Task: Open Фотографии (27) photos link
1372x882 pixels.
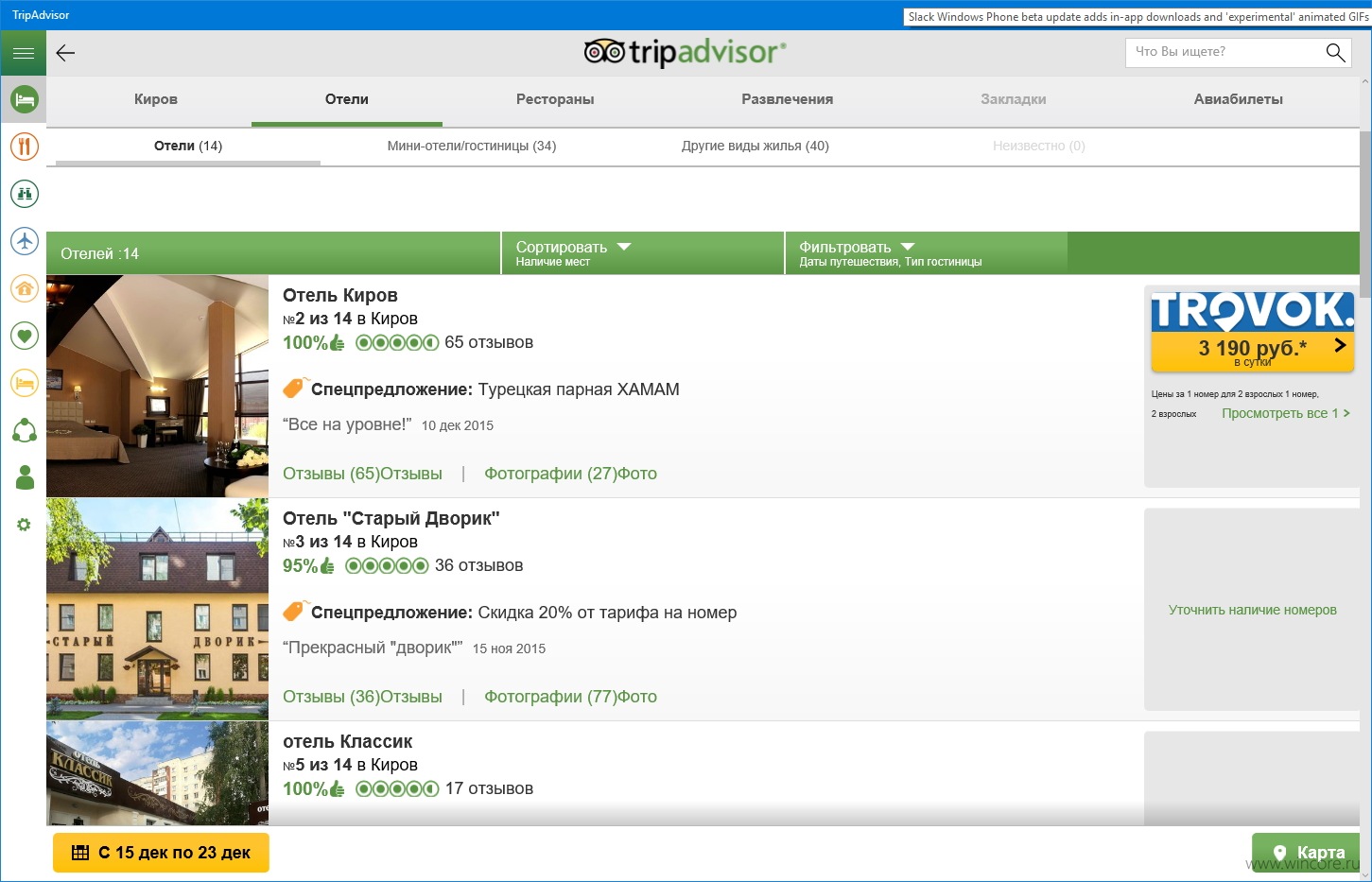Action: tap(570, 474)
